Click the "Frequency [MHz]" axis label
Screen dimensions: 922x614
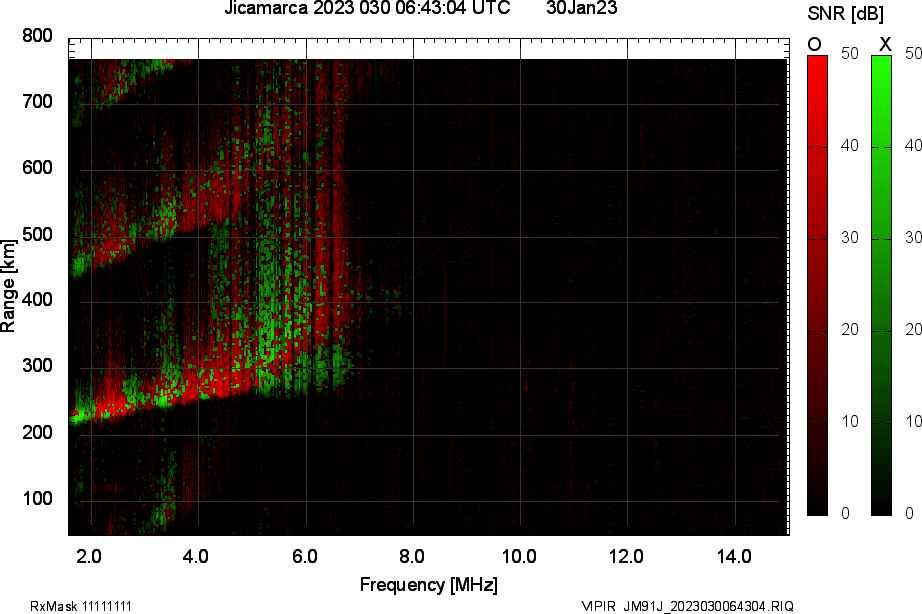(x=428, y=584)
